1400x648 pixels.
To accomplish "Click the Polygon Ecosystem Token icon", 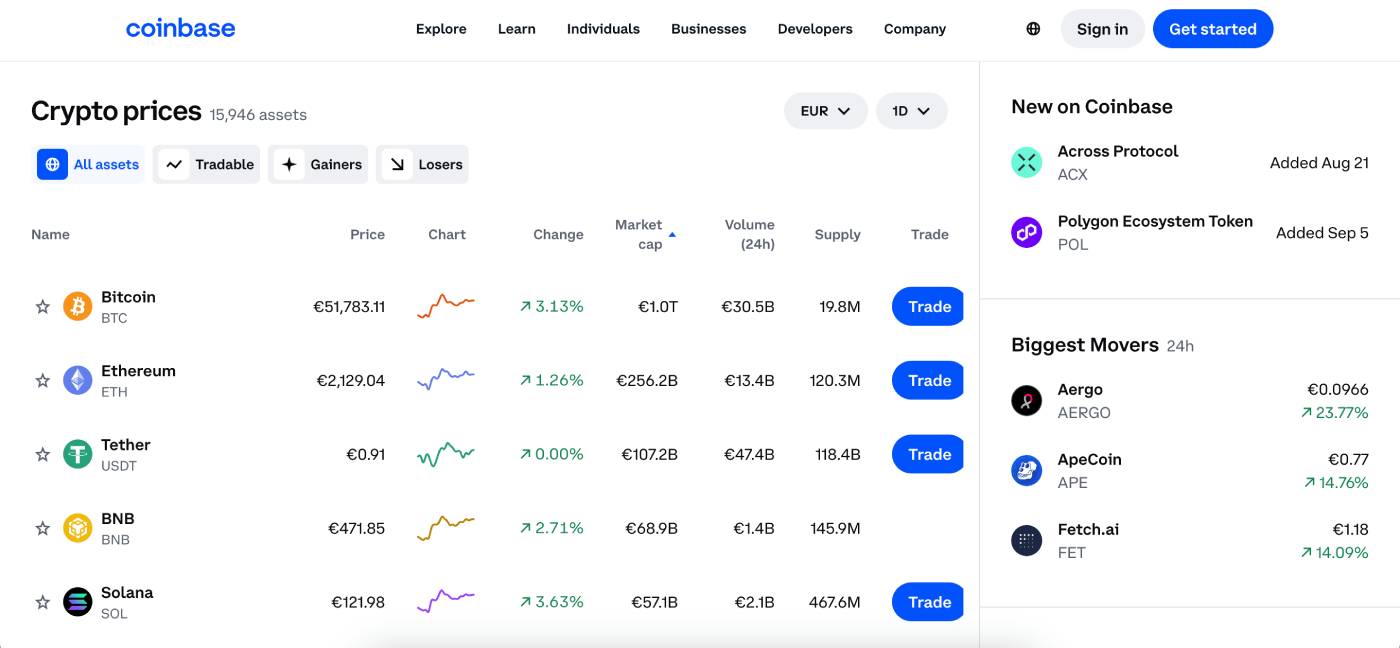I will click(1027, 232).
